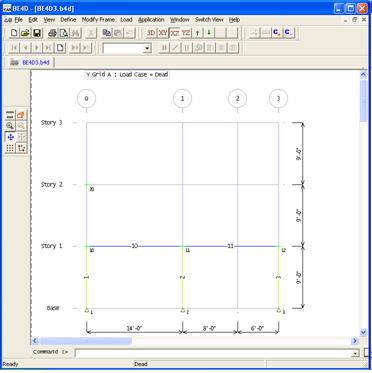Expand the Command line history dropdown

356,353
